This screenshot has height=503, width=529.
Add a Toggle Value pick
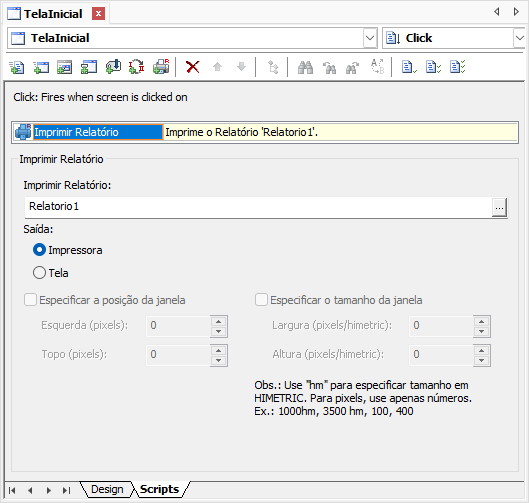[137, 67]
